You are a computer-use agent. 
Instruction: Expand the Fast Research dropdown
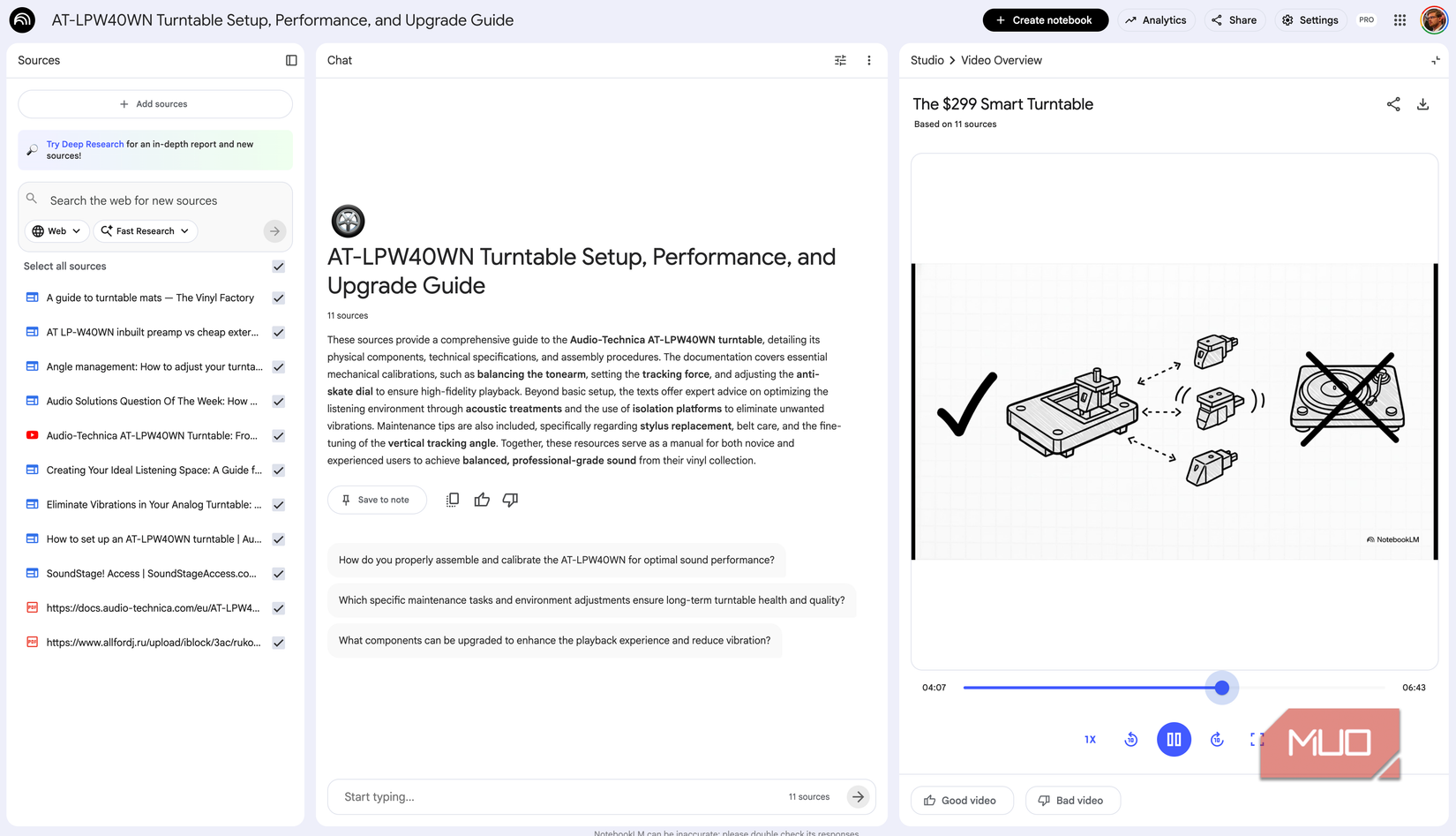(145, 231)
